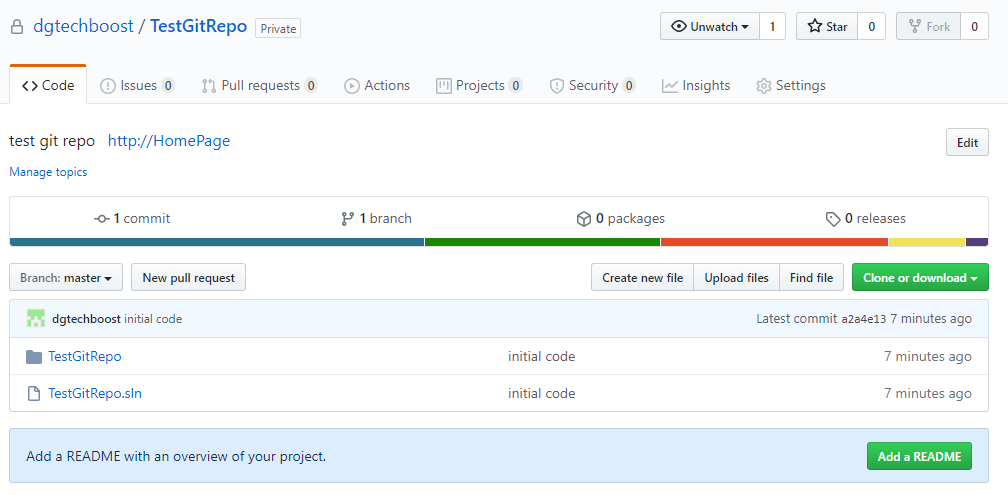The image size is (1008, 495).
Task: Expand the Branch: master selector
Action: [66, 278]
